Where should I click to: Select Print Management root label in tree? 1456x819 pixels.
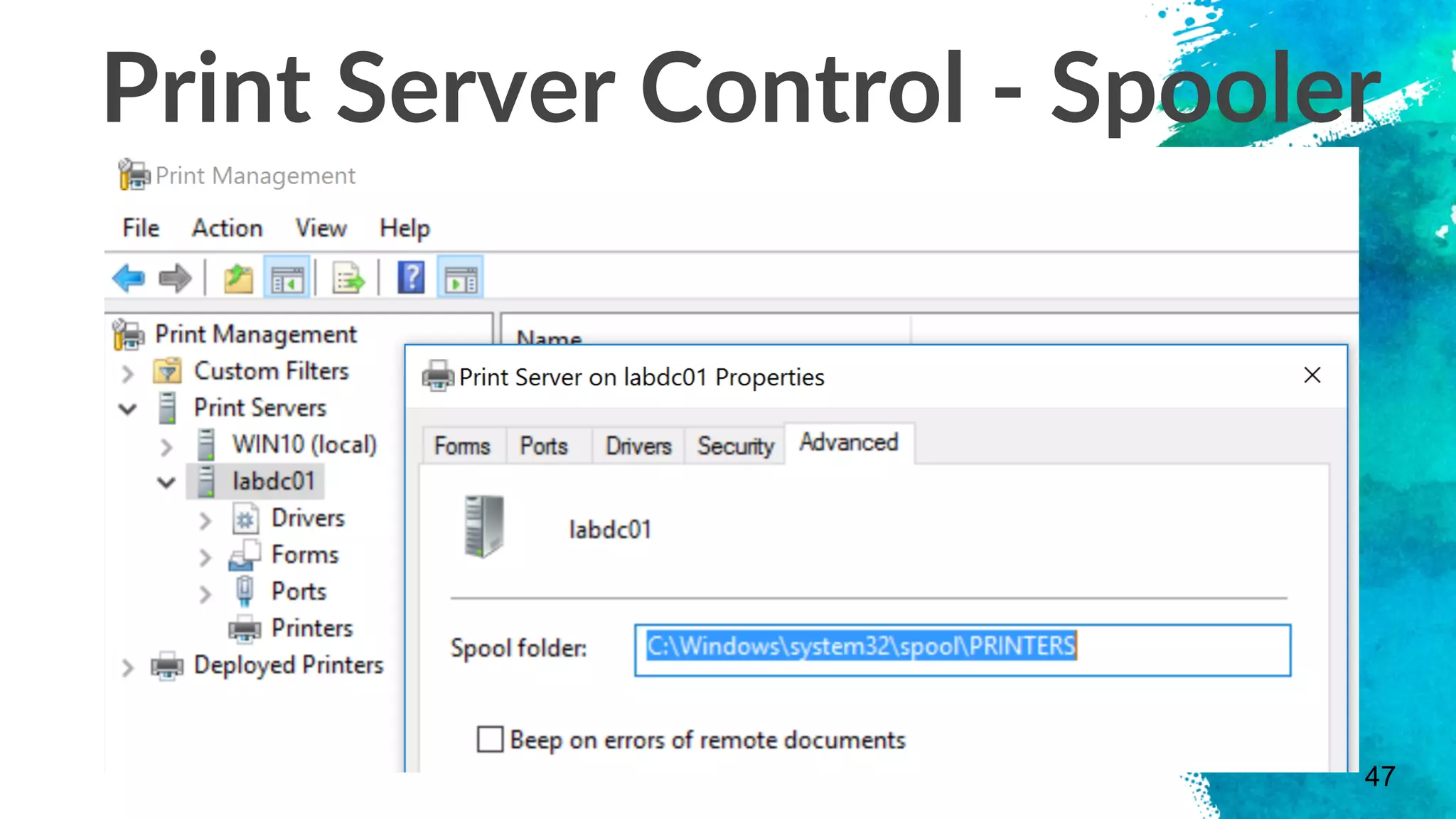[x=256, y=334]
